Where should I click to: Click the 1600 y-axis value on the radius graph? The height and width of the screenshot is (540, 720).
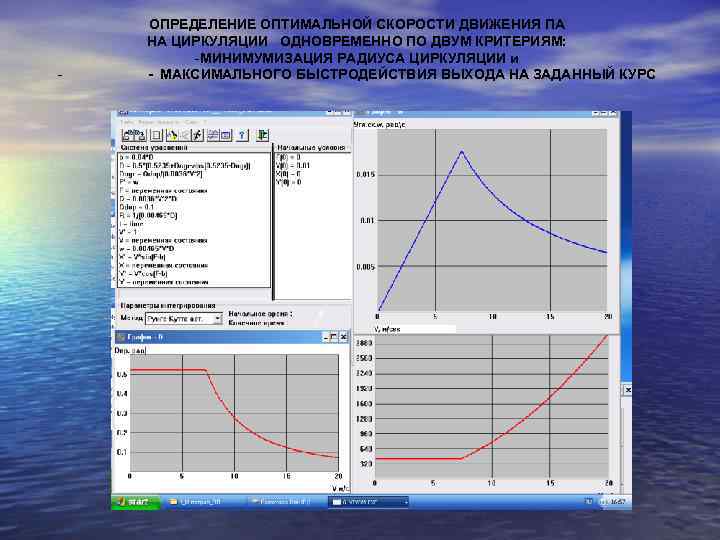(x=364, y=404)
